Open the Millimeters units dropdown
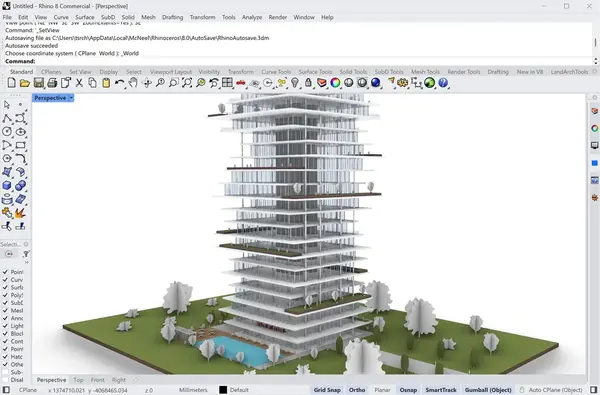Screen dimensions: 600x395 coord(193,390)
